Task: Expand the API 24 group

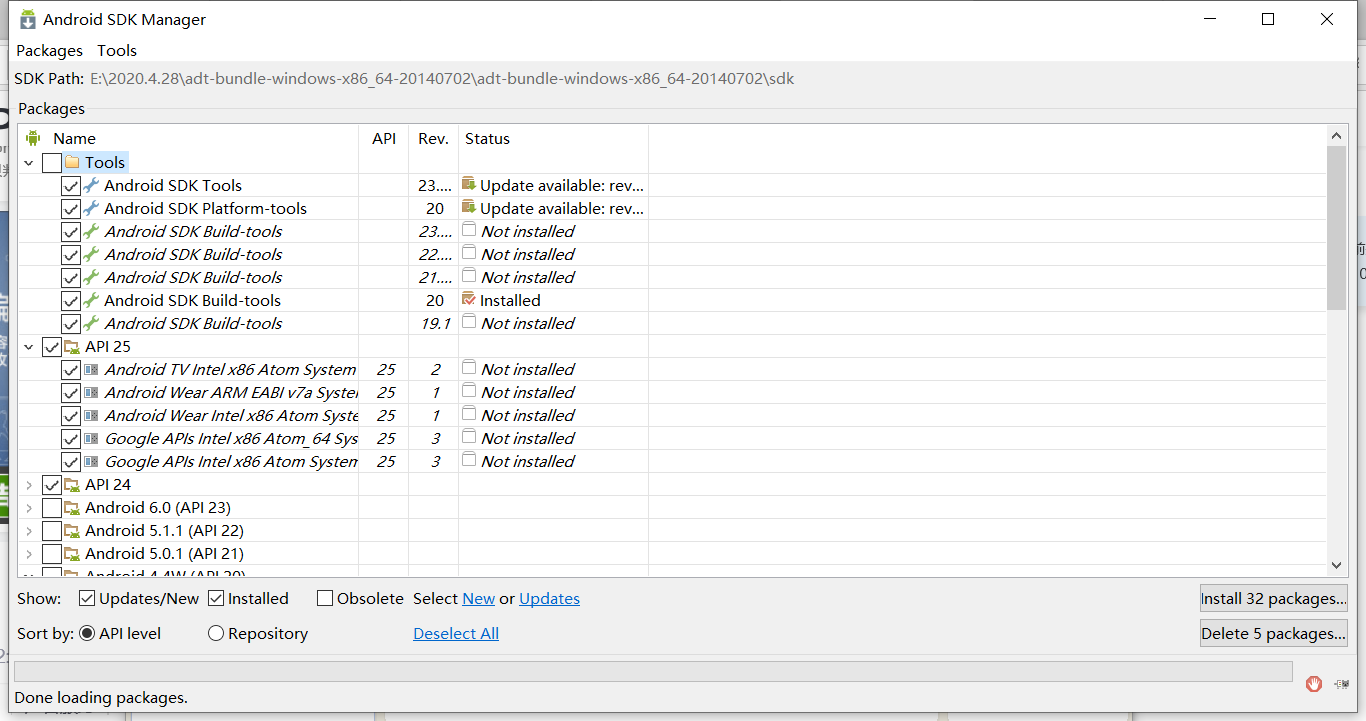Action: pos(28,485)
